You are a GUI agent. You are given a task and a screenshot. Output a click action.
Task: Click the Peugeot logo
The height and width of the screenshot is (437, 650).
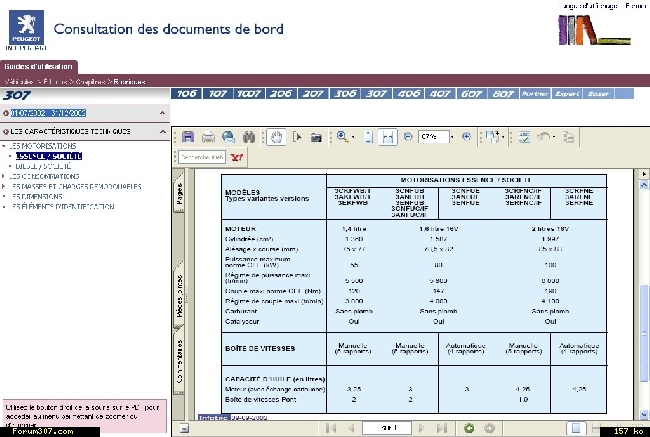[x=27, y=27]
